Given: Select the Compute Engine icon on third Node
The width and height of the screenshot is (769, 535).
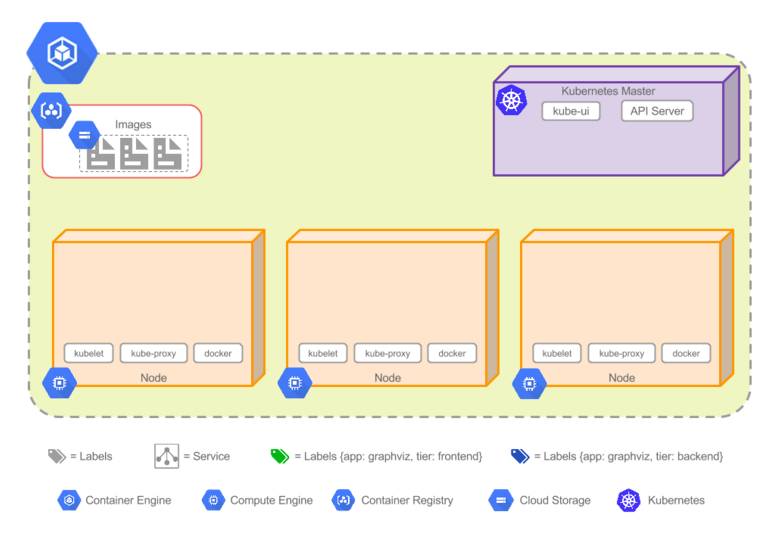Looking at the screenshot, I should [x=529, y=383].
